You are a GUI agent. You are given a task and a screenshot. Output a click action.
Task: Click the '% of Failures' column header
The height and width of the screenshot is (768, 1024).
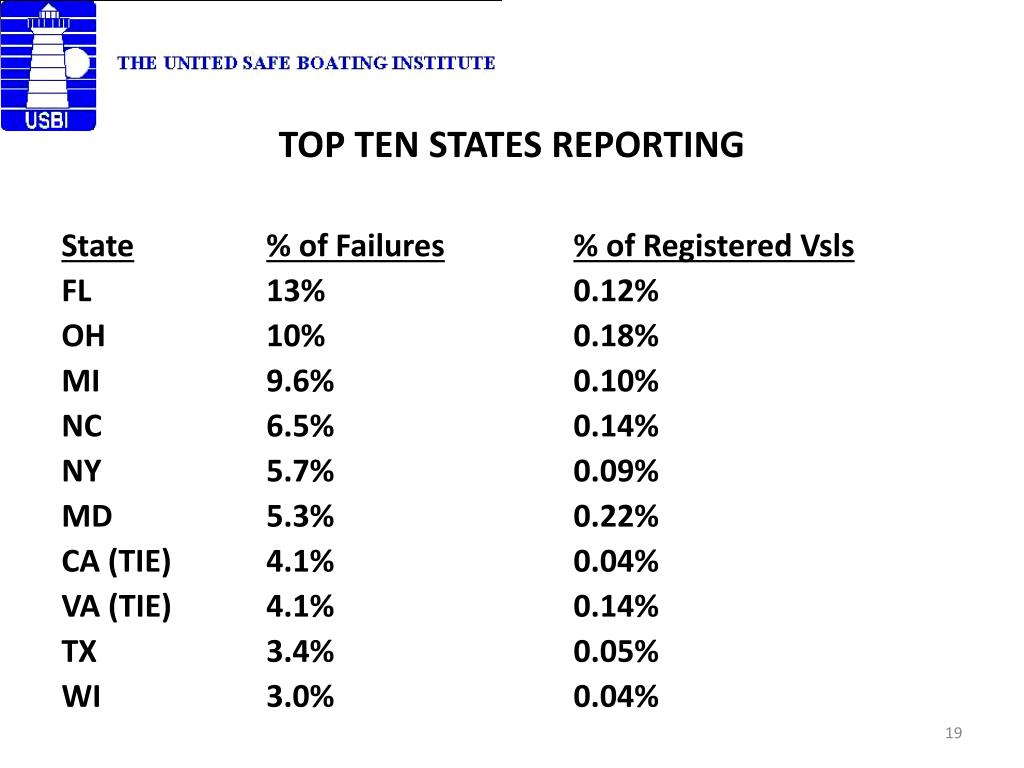pos(355,246)
